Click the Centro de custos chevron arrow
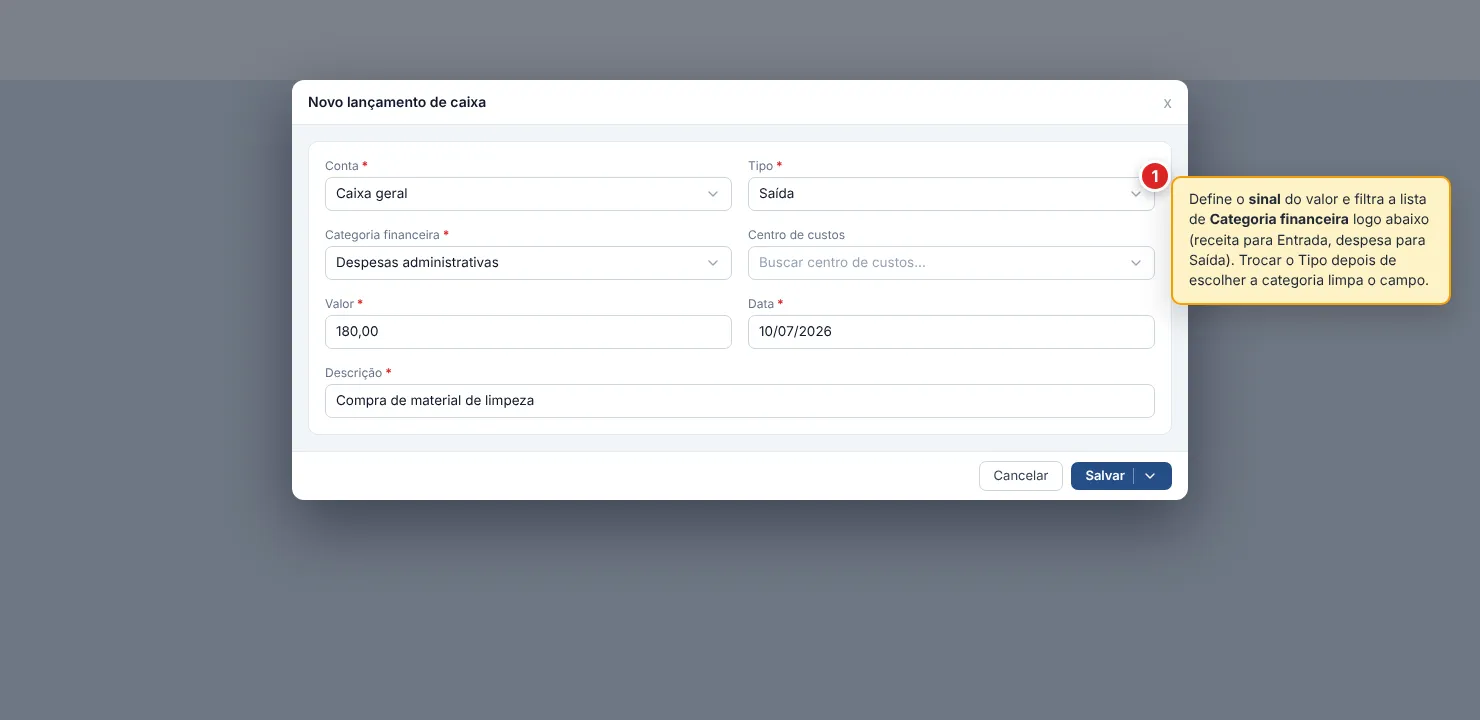Screen dimensions: 1480x720 (1136, 263)
